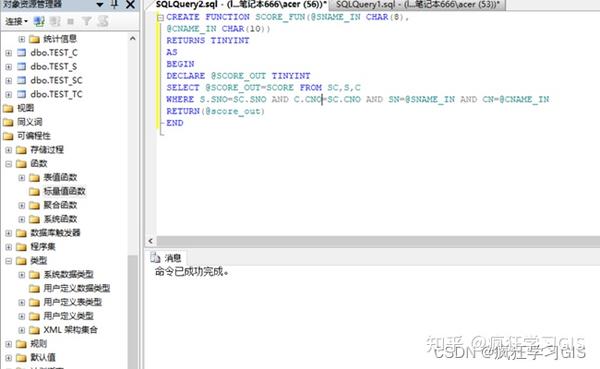The image size is (600, 369).
Task: Expand the 存储过程 folder
Action: tap(8, 150)
